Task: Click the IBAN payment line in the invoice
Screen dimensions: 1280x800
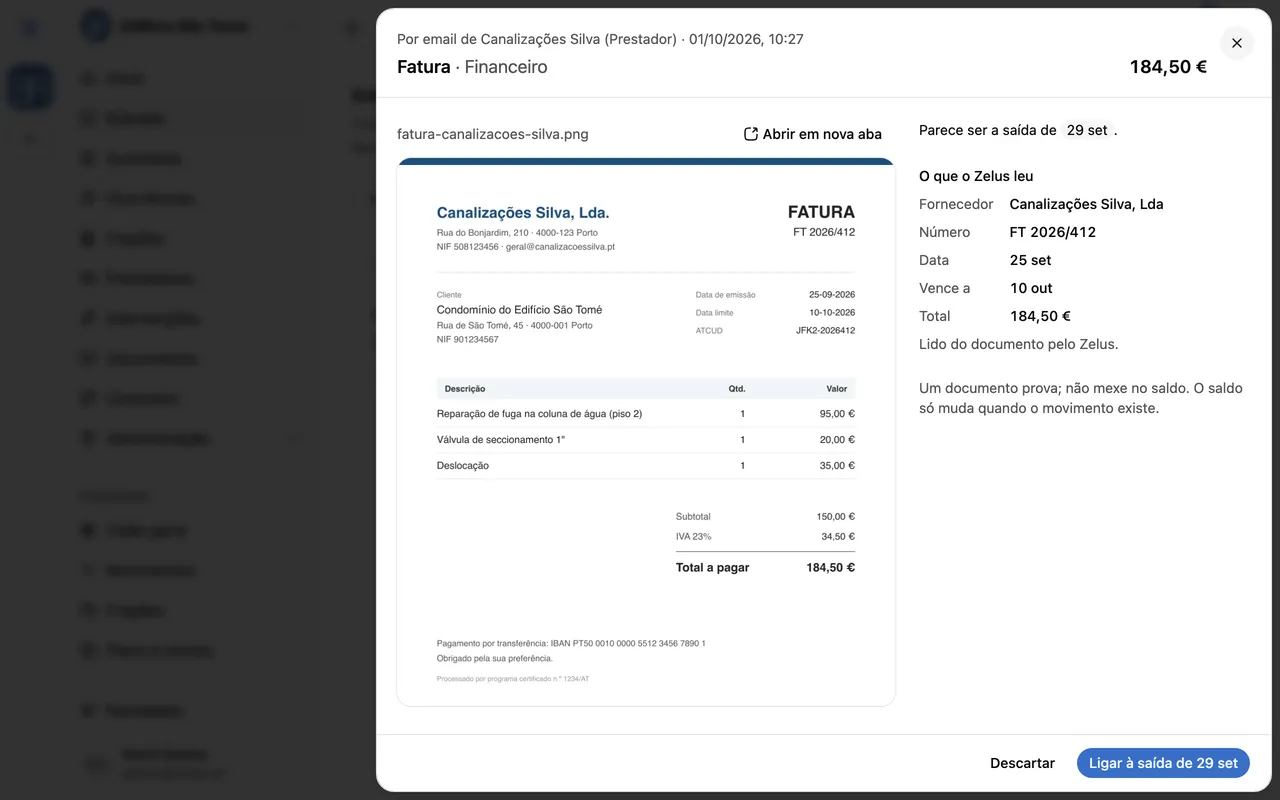Action: pyautogui.click(x=571, y=643)
